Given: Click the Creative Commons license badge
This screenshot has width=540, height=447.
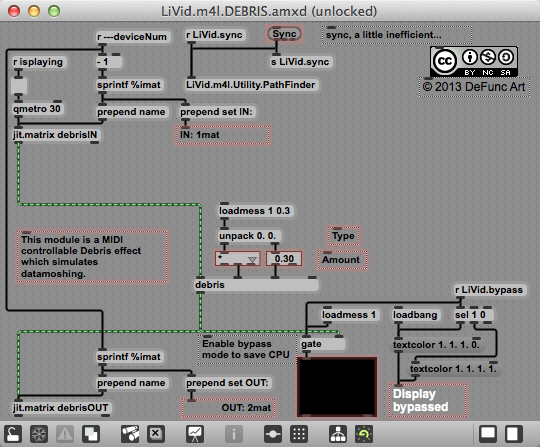Looking at the screenshot, I should click(x=474, y=62).
